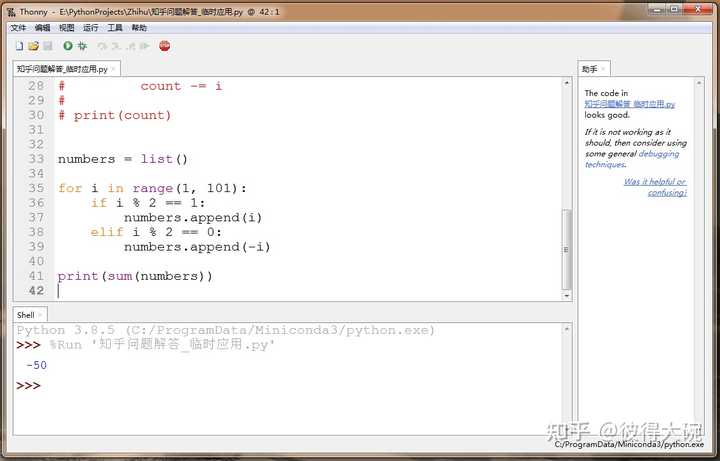Viewport: 720px width, 461px height.
Task: Open the 运行 menu
Action: 90,28
